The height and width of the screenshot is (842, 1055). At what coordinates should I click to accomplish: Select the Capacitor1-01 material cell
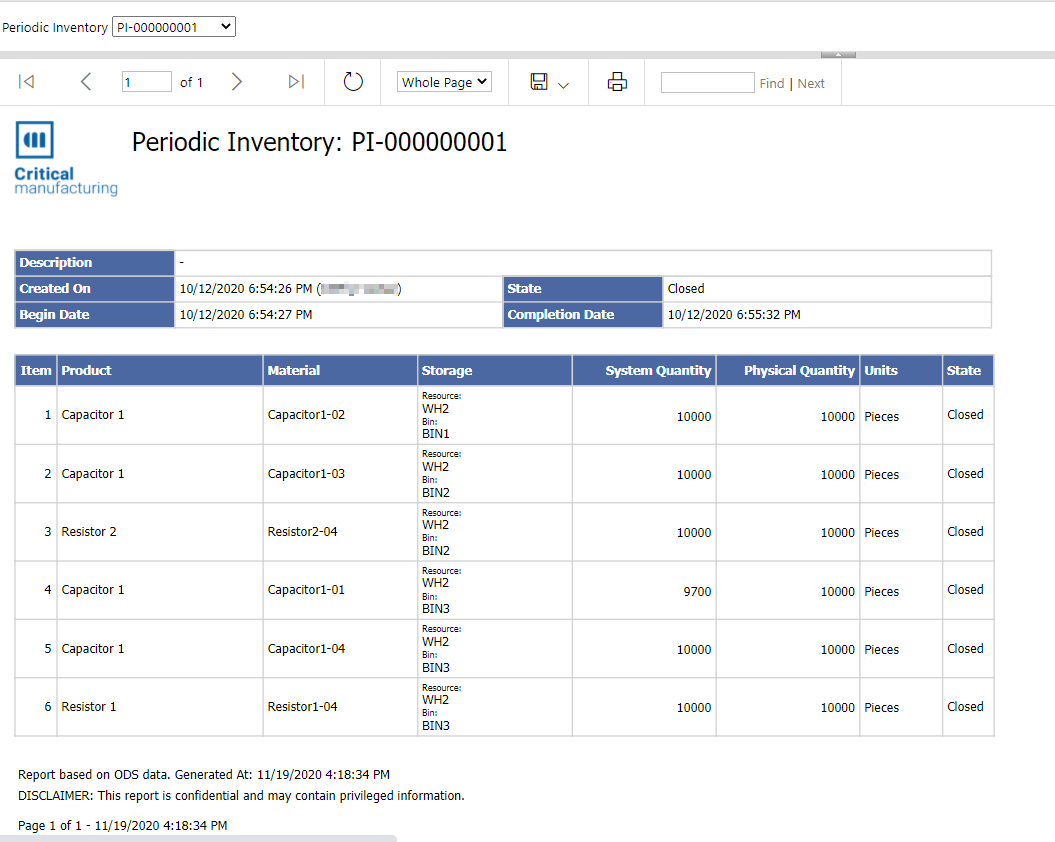pos(306,590)
